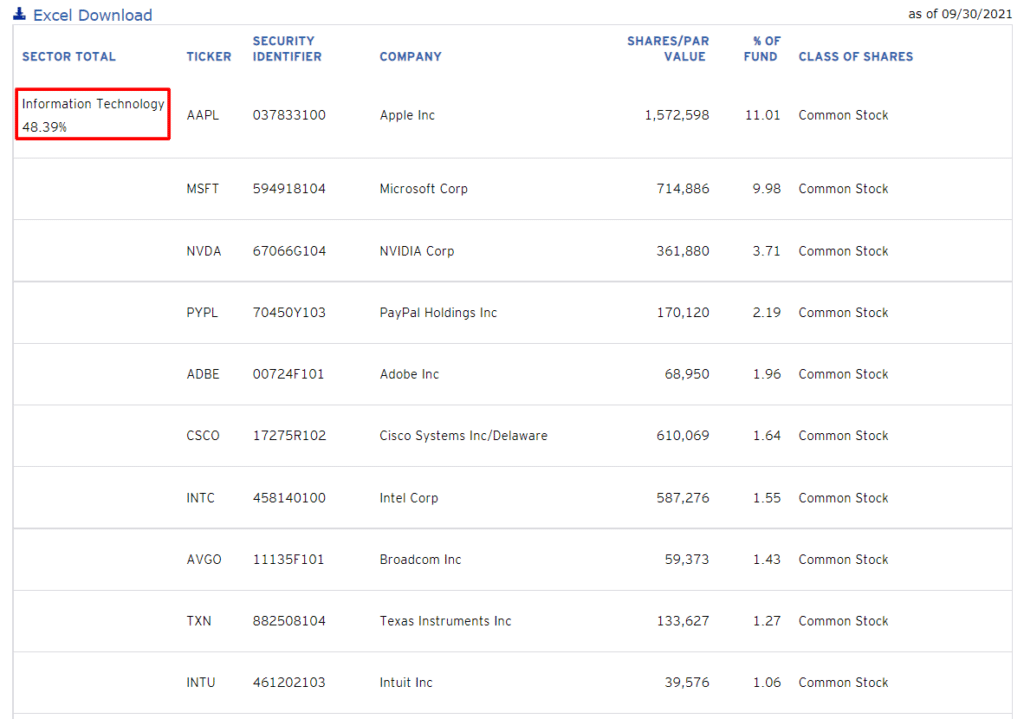Click the % OF FUND column header

click(762, 49)
